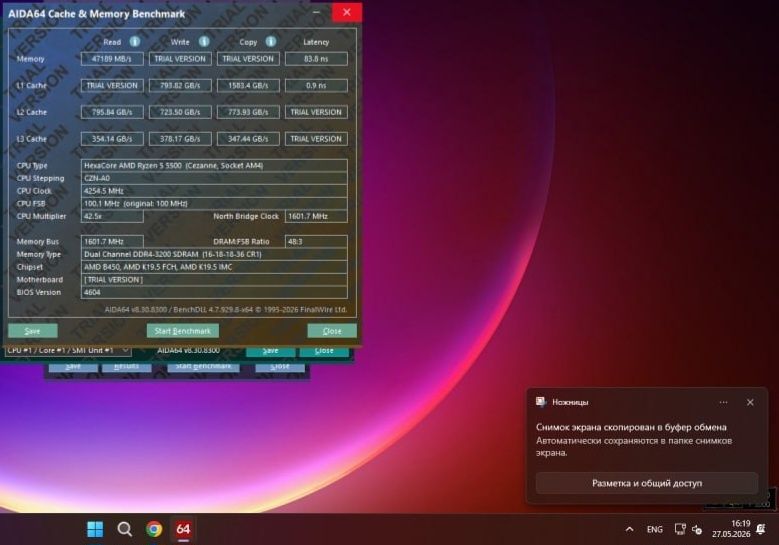Viewport: 779px width, 545px height.
Task: Open notification center bell icon
Action: (761, 529)
